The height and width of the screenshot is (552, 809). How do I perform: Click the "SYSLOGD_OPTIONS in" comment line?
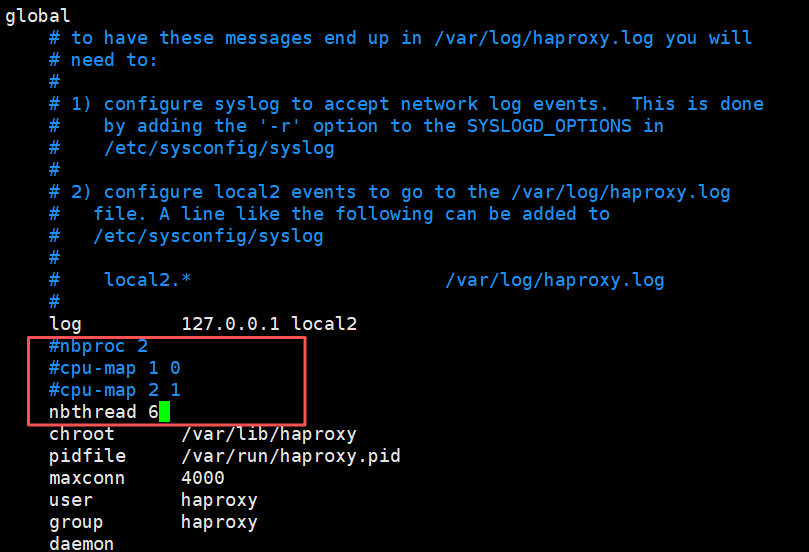pos(356,126)
